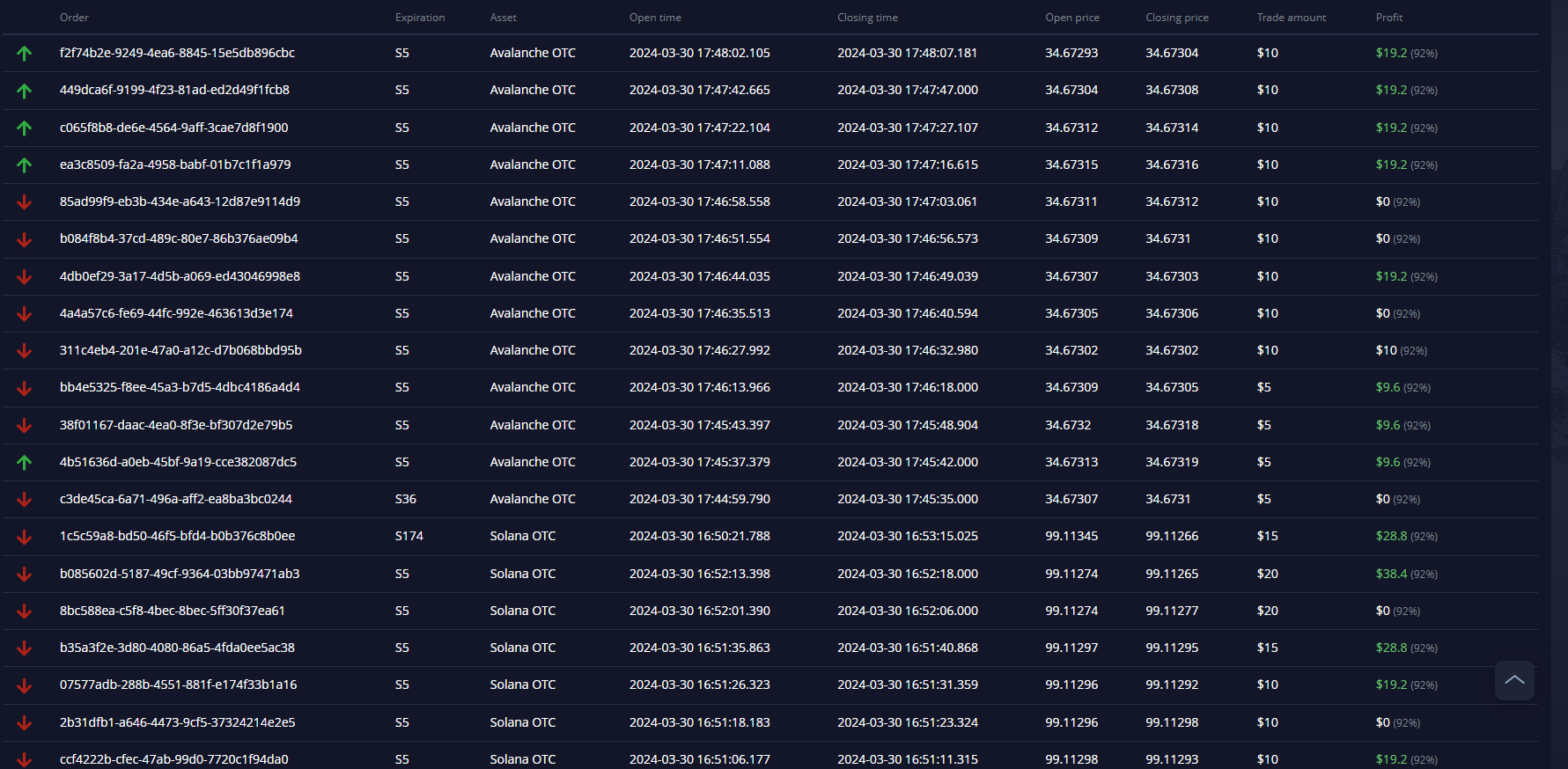Open order ID b085602d-5187-49cf-9364-03bb97471ab3

[x=180, y=574]
